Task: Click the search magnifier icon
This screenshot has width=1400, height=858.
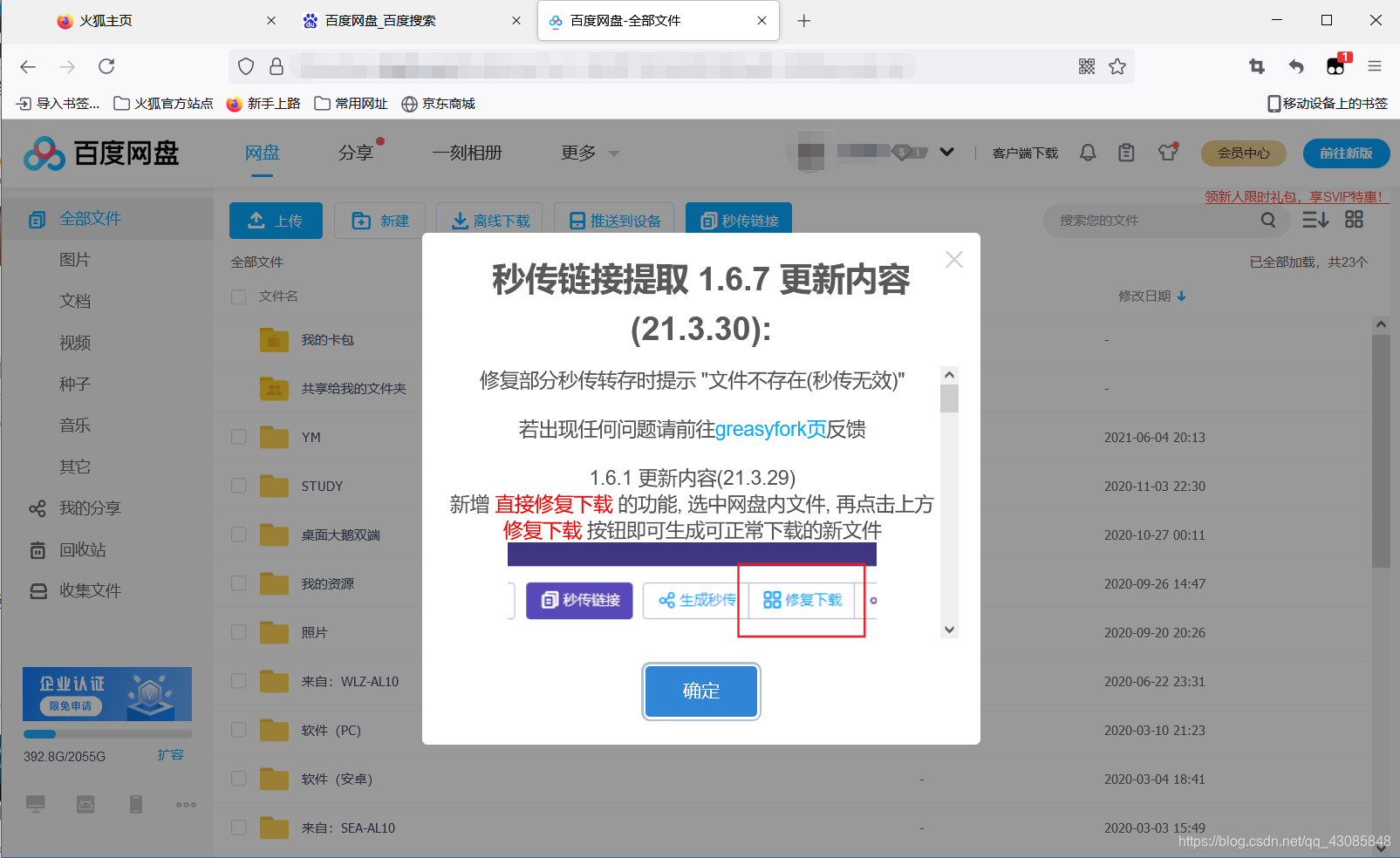Action: (1268, 221)
